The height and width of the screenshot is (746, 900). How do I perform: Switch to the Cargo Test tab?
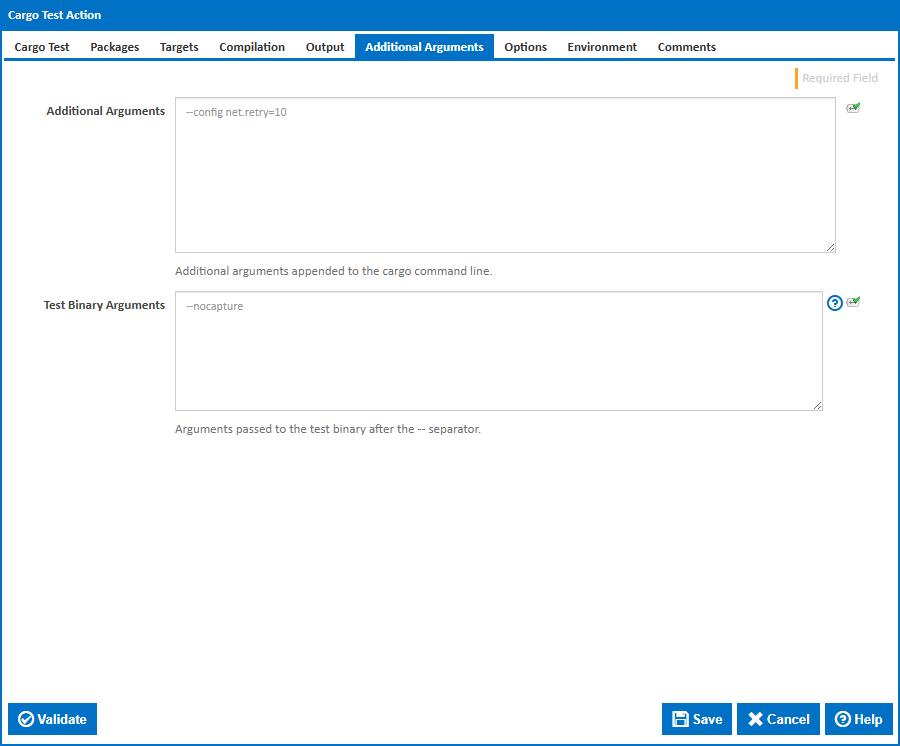point(41,46)
